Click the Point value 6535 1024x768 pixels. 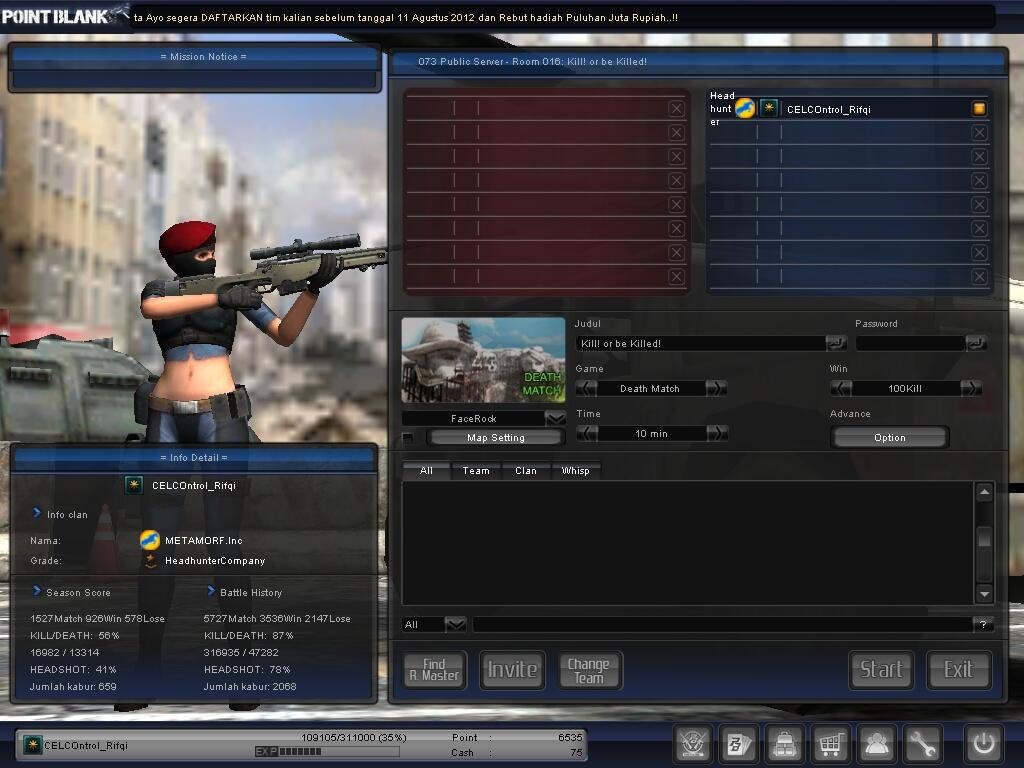(x=570, y=737)
